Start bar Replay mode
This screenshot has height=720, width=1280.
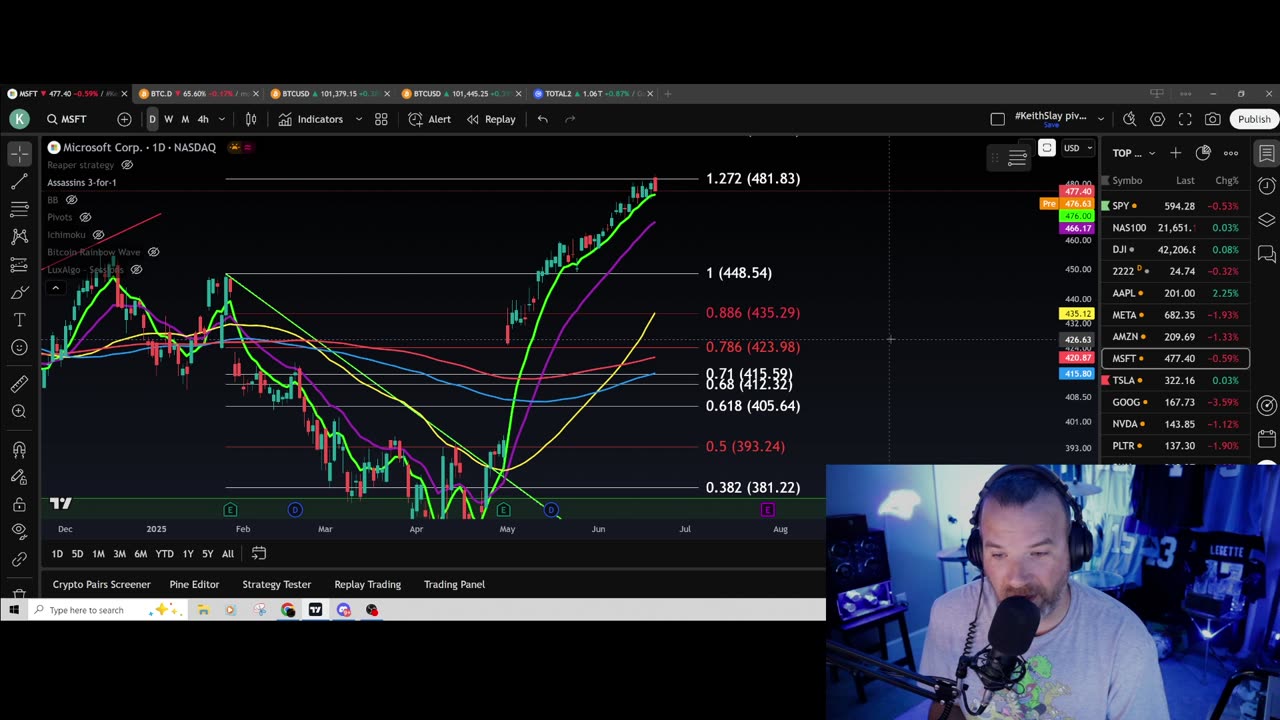pyautogui.click(x=490, y=119)
